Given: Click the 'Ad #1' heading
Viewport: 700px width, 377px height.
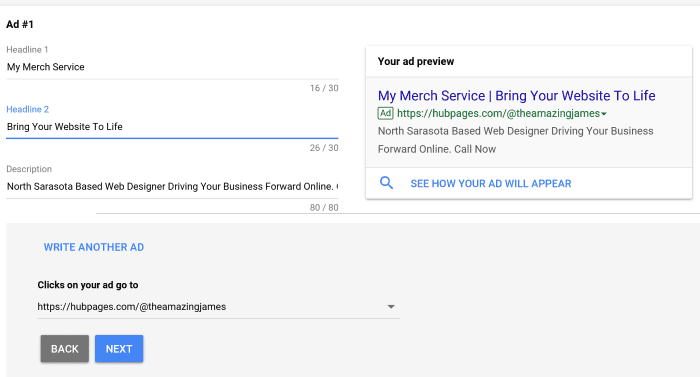Looking at the screenshot, I should click(20, 25).
